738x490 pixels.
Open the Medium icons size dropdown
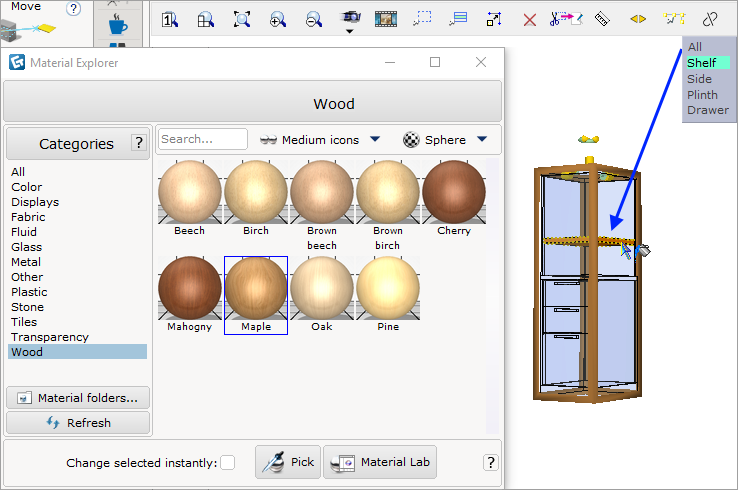pos(320,140)
